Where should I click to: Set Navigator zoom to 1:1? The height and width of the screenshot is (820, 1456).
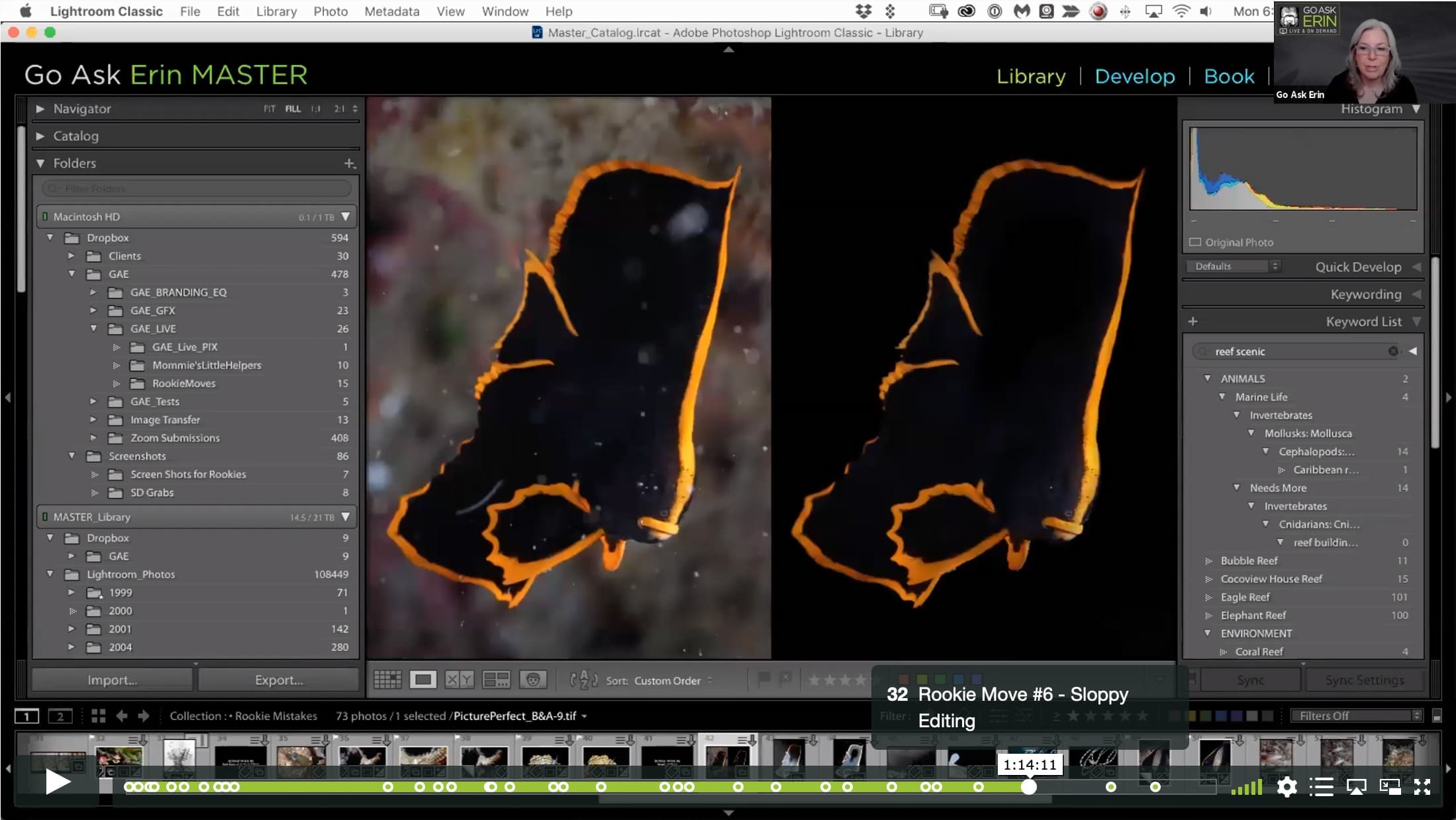tap(316, 109)
